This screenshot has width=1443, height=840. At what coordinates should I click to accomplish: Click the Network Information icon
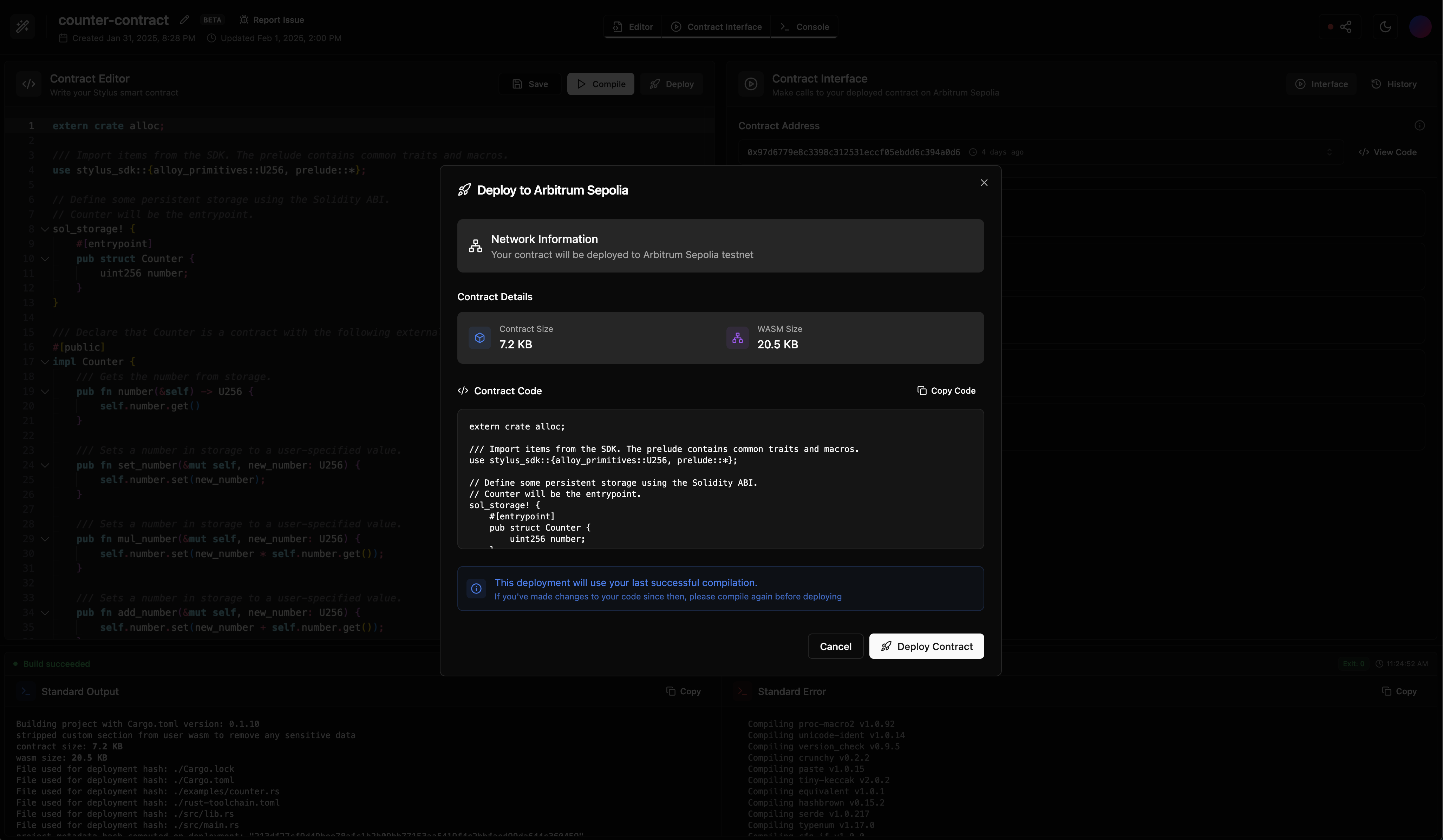tap(475, 246)
